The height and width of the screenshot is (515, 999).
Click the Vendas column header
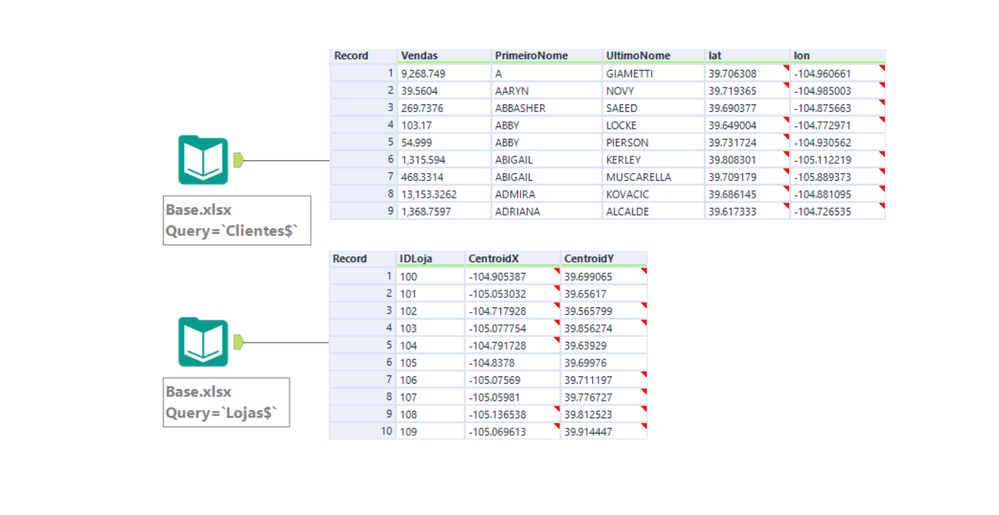tap(419, 56)
